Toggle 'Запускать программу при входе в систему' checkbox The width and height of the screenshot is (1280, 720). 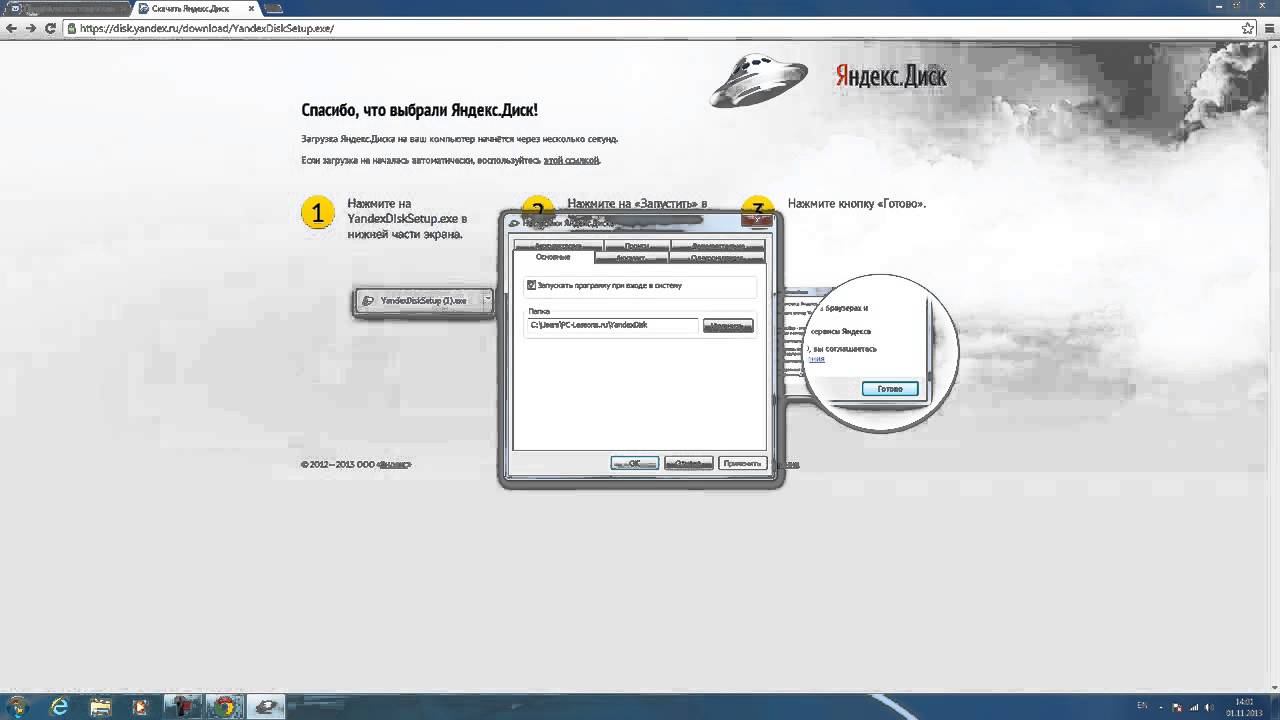532,285
